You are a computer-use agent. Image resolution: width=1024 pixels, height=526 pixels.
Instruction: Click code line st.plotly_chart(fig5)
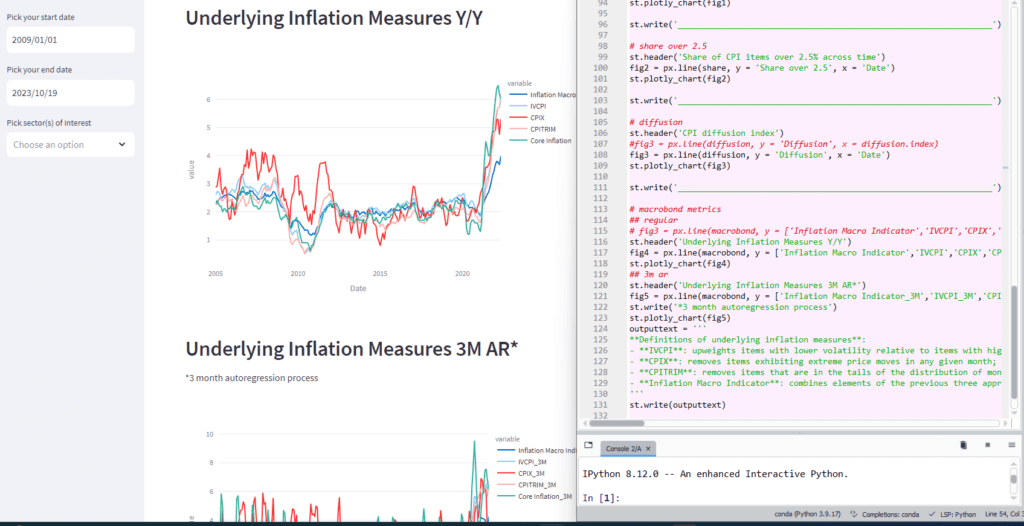pos(680,318)
